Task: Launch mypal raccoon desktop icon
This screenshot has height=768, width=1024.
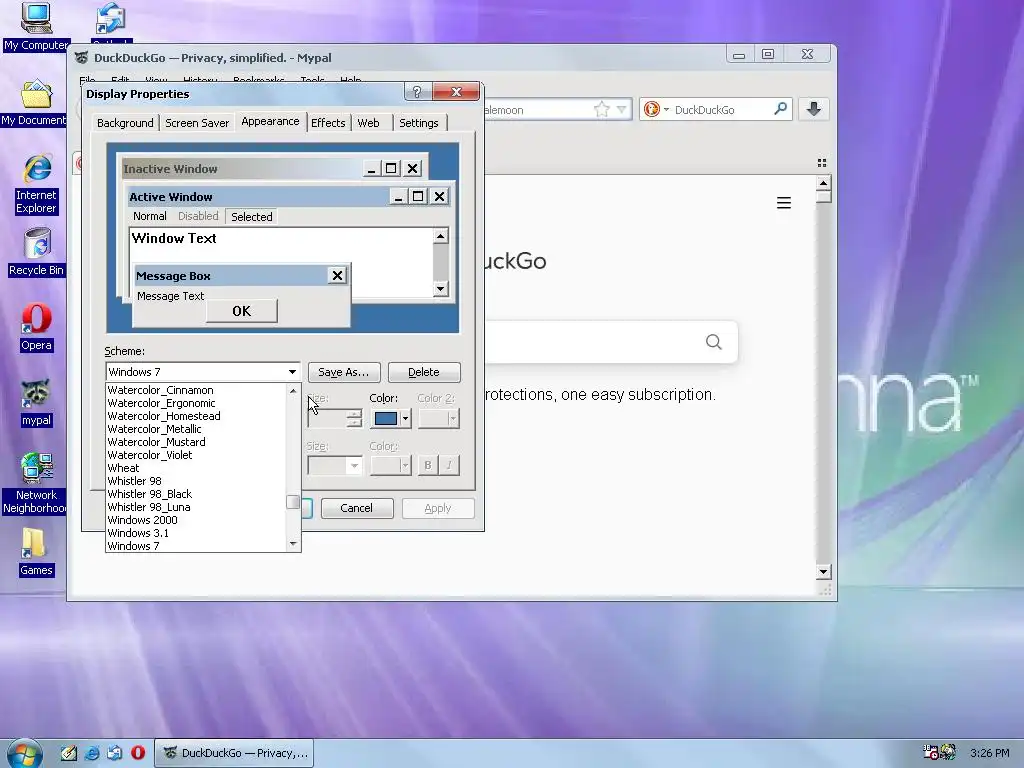Action: coord(36,403)
